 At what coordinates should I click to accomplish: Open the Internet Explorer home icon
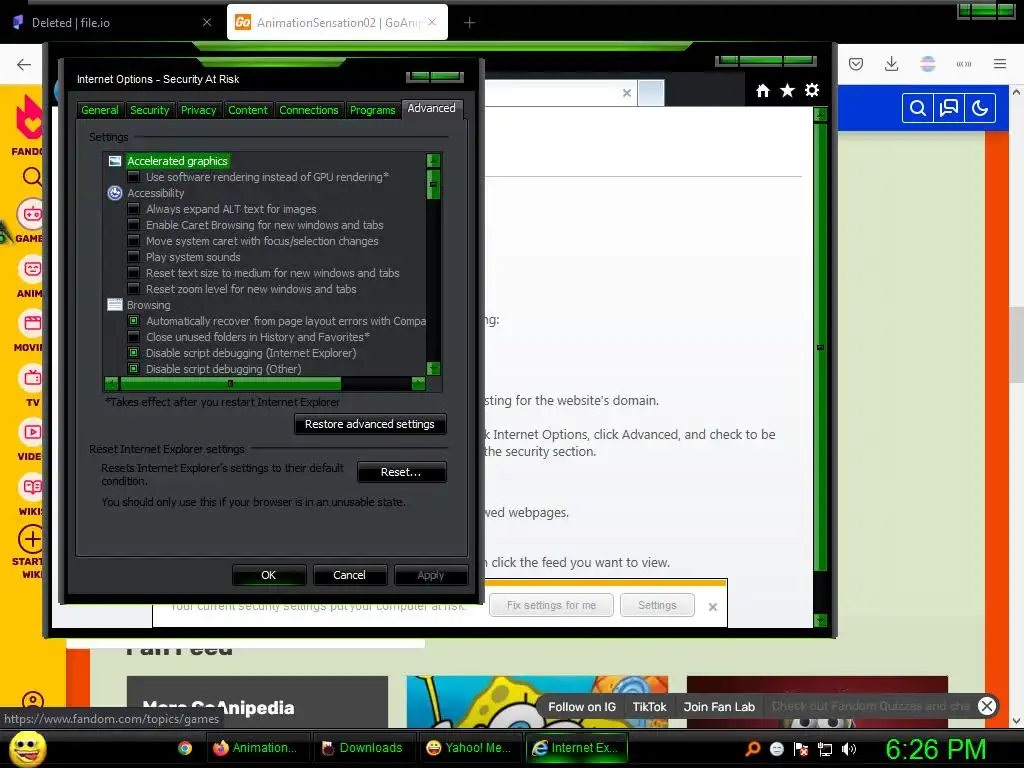763,91
